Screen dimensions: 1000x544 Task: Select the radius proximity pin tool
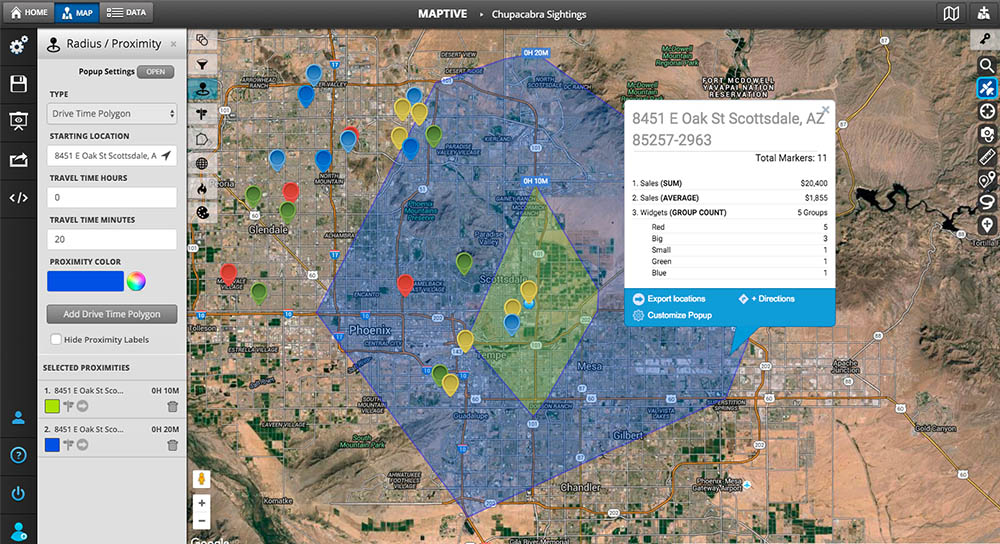point(203,89)
